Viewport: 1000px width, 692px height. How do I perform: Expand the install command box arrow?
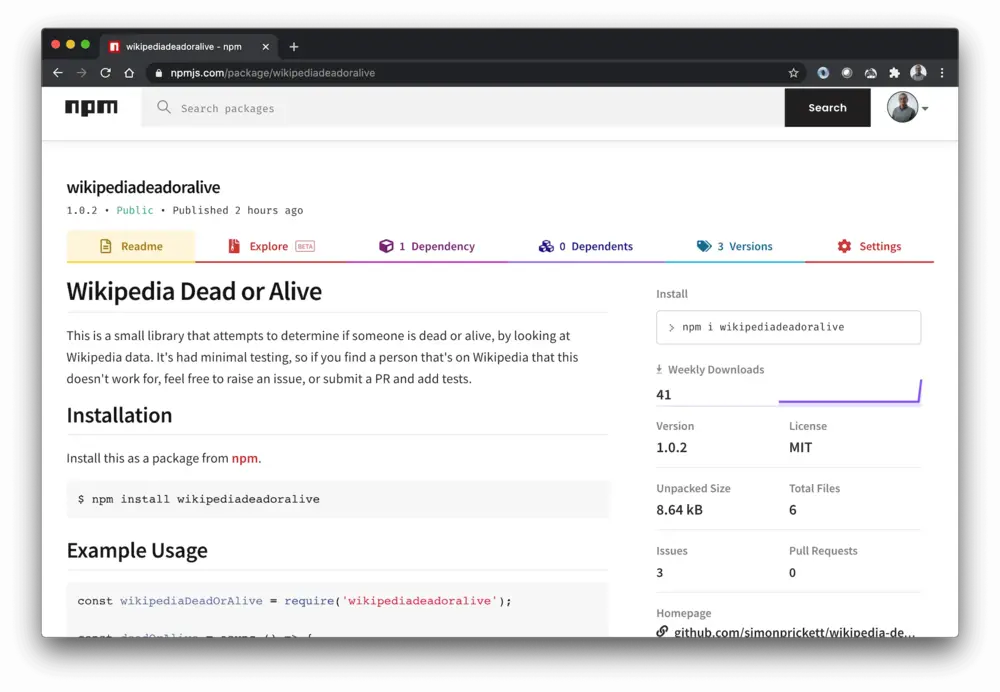671,327
